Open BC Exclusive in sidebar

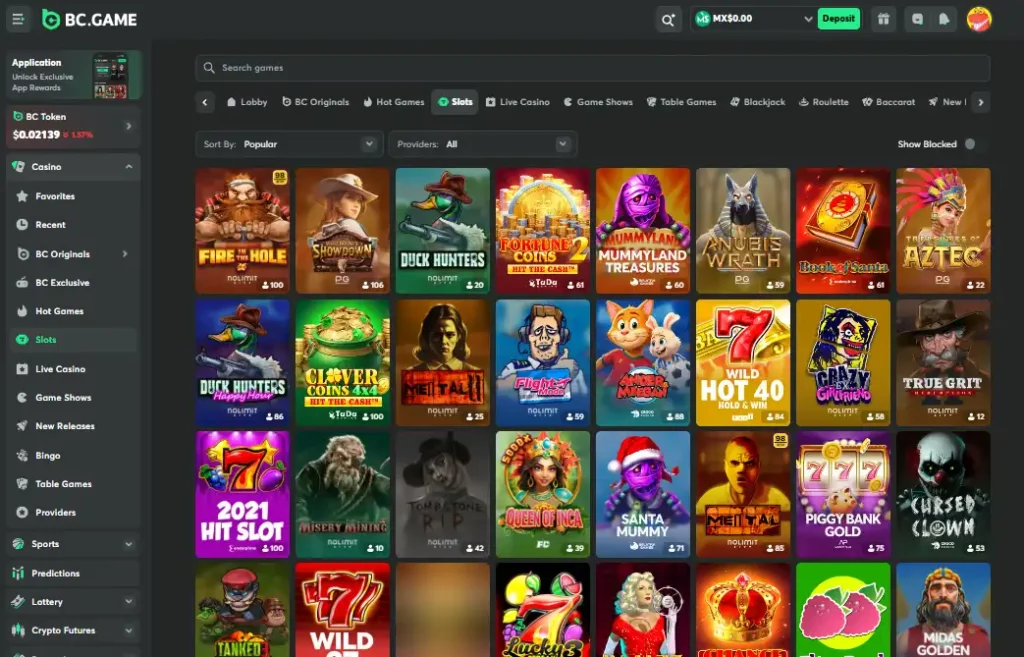tap(73, 282)
